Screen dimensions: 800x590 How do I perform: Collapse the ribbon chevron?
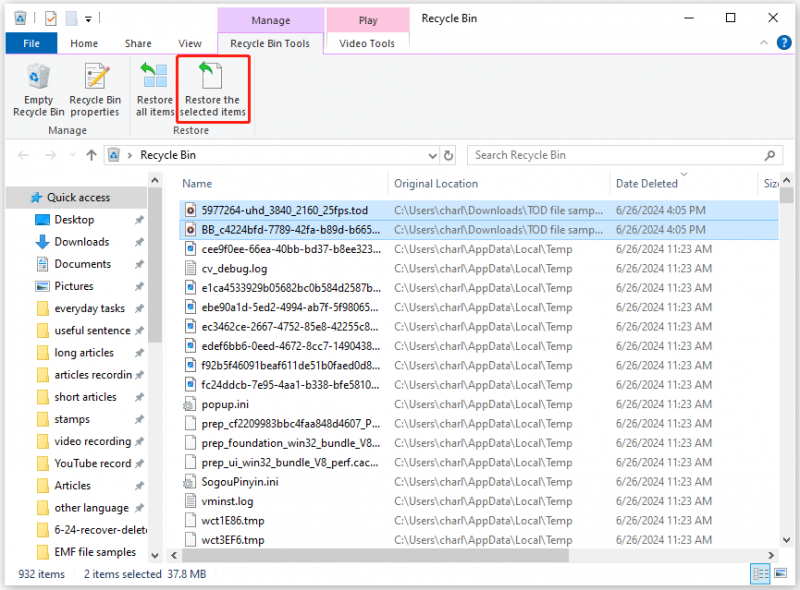[764, 43]
